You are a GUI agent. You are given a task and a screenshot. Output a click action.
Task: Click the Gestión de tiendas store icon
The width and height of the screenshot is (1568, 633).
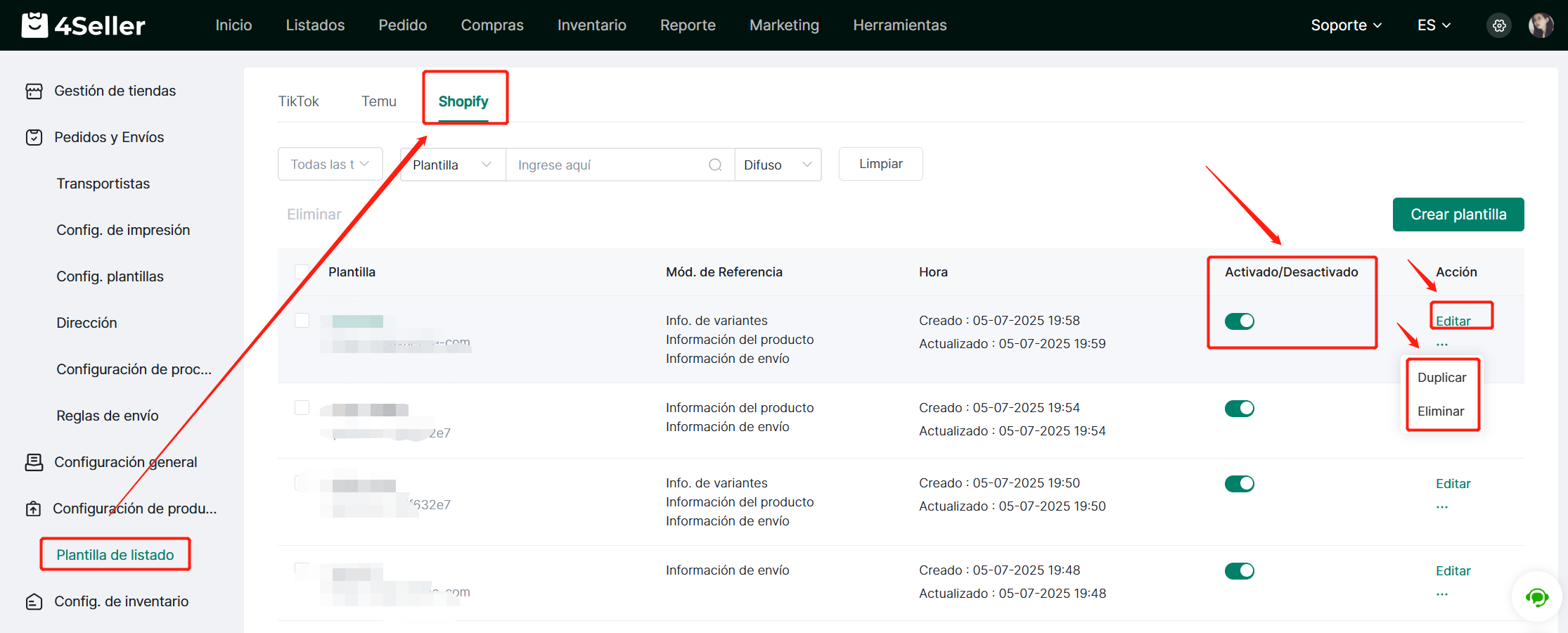(34, 91)
